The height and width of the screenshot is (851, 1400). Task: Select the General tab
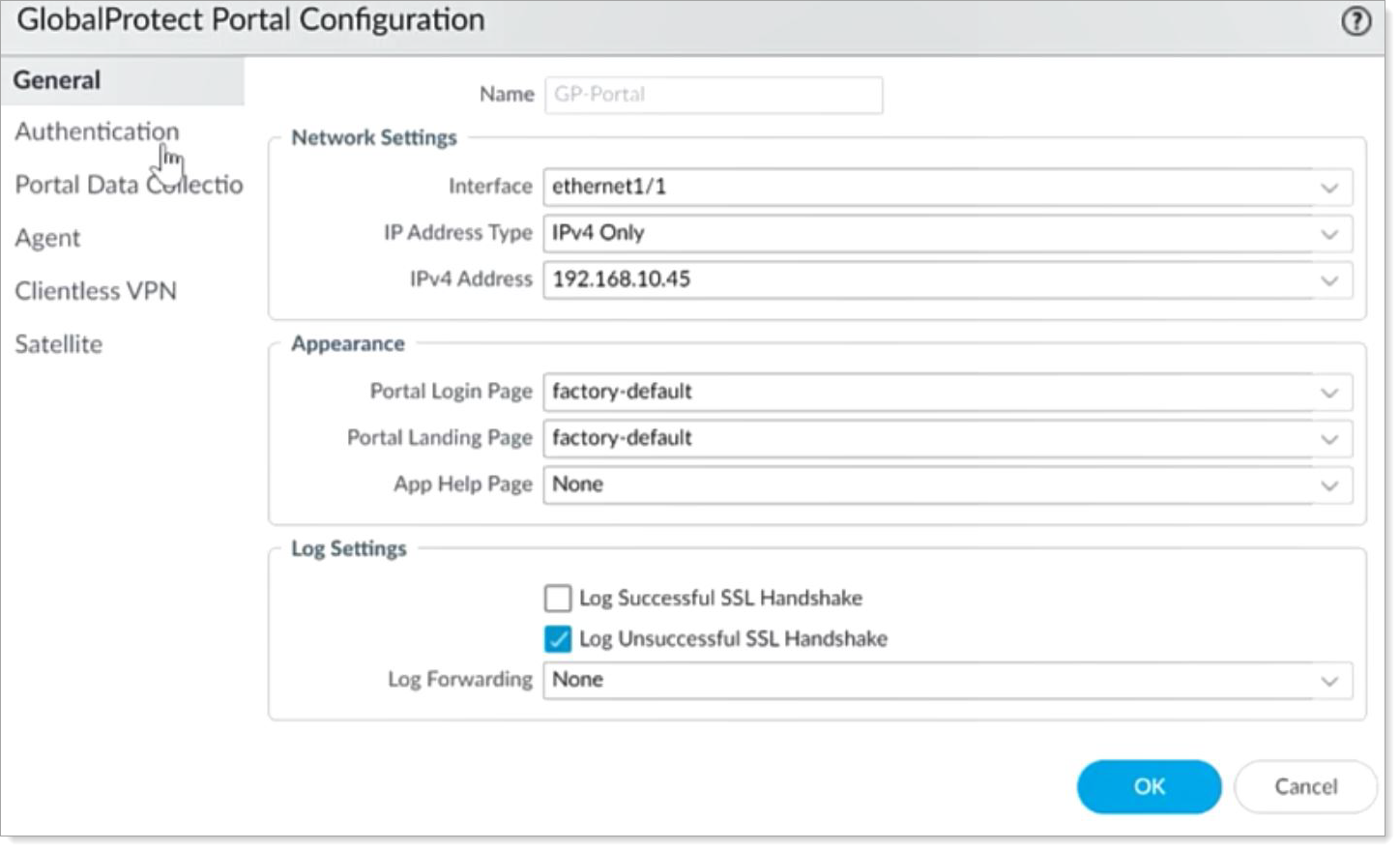pos(122,80)
